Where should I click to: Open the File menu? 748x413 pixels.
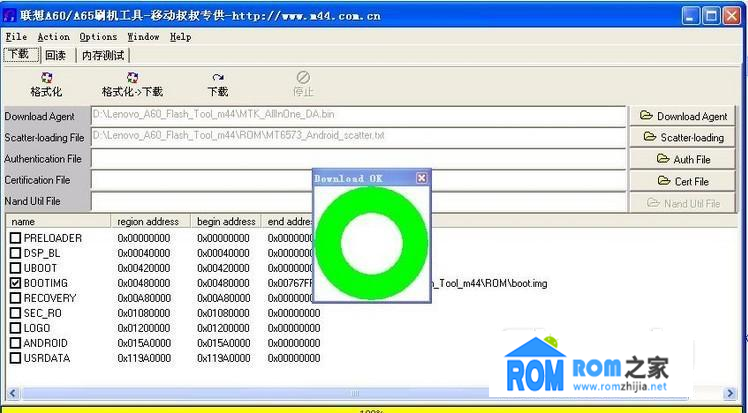(16, 37)
